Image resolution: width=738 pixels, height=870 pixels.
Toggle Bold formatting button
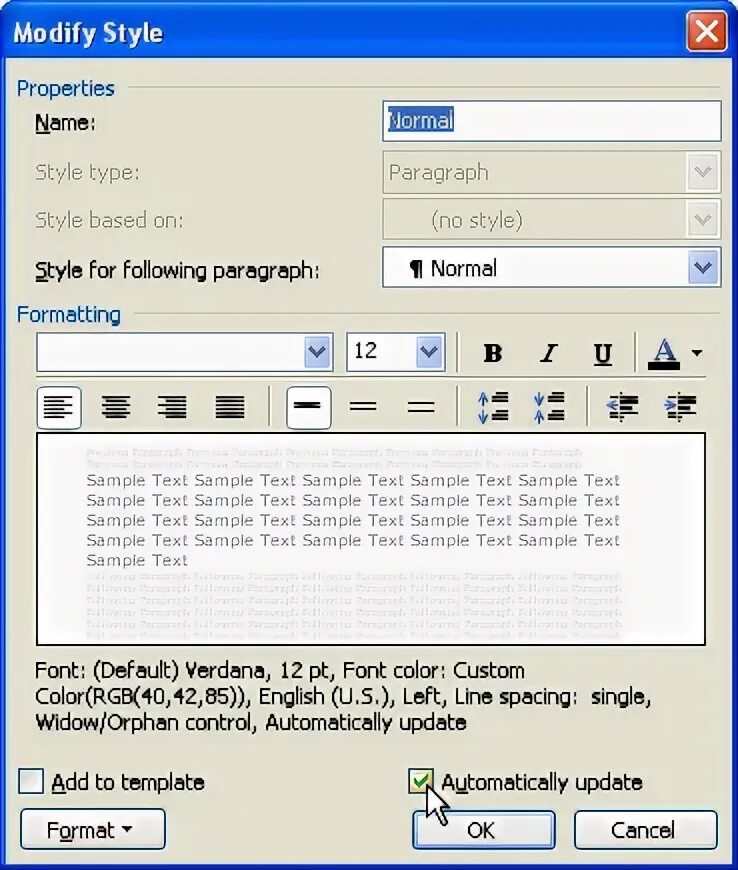coord(492,353)
